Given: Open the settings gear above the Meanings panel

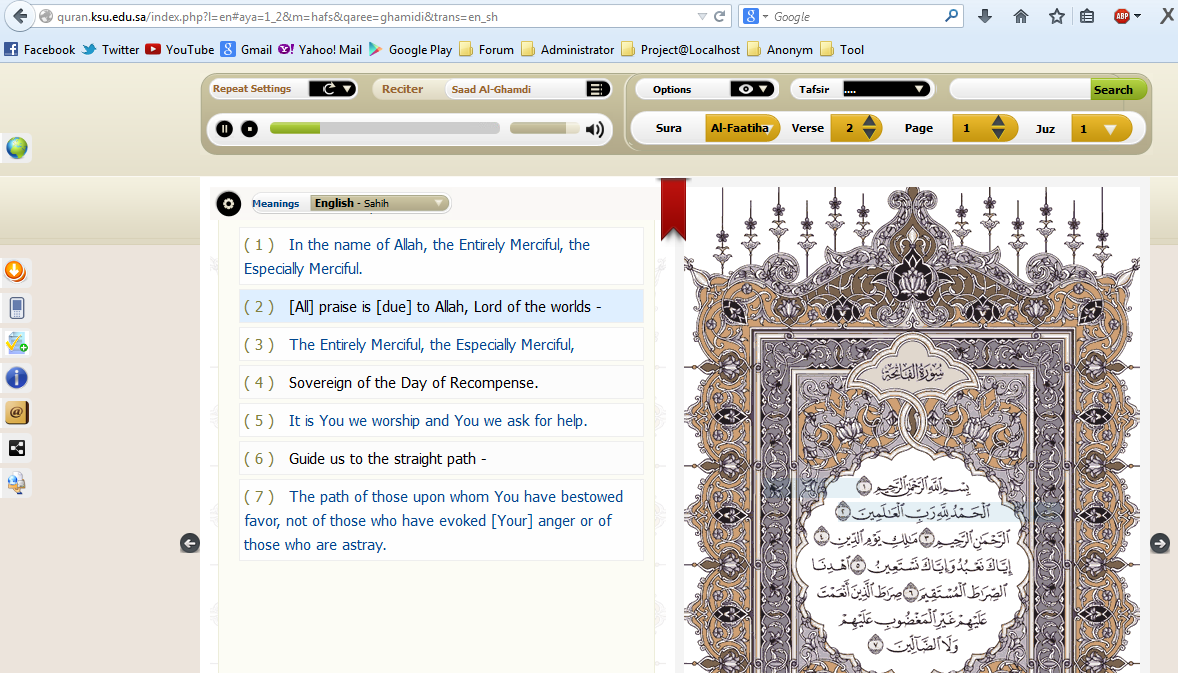Looking at the screenshot, I should click(x=229, y=203).
